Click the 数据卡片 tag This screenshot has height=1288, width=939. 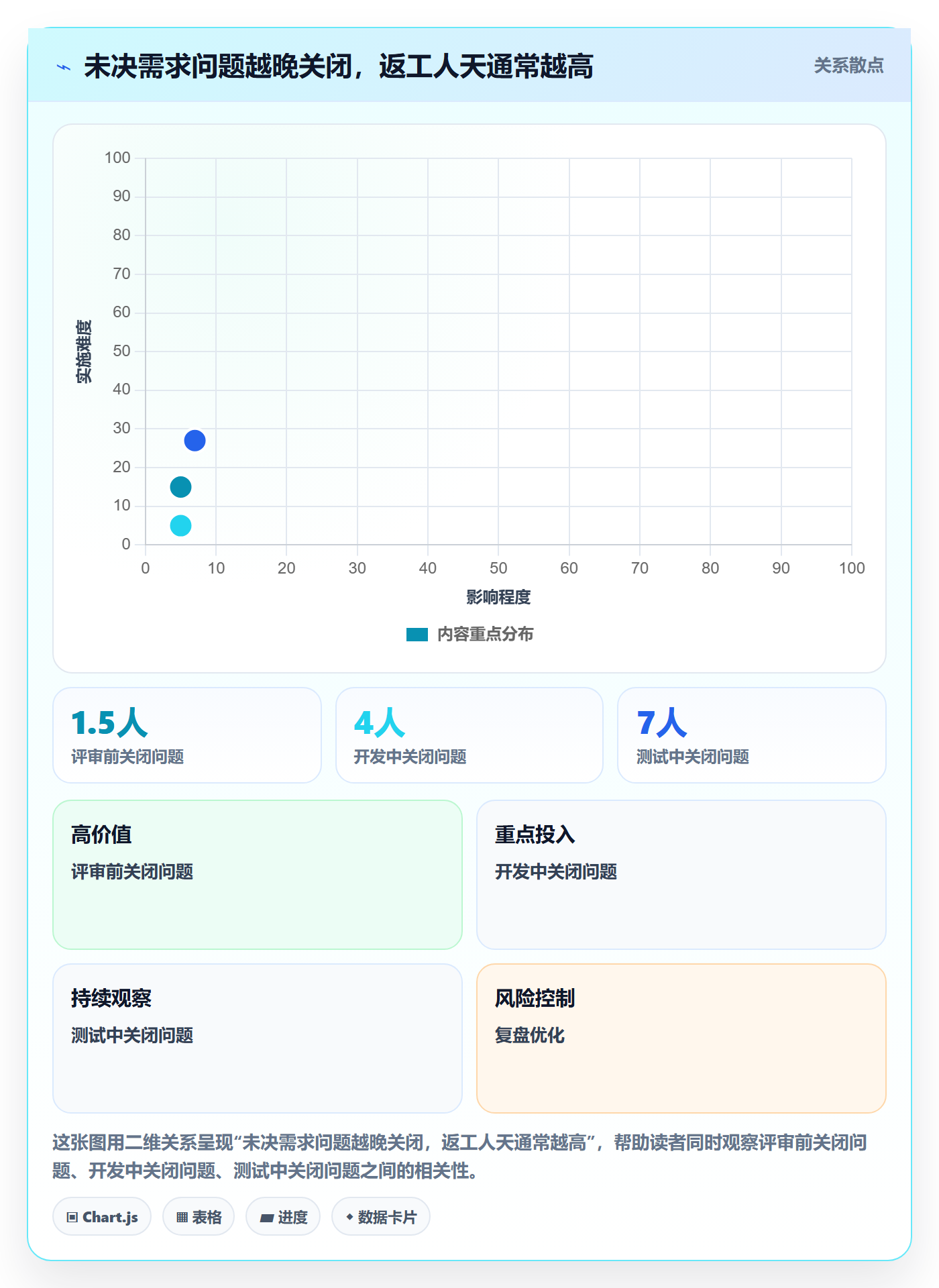[x=381, y=1217]
